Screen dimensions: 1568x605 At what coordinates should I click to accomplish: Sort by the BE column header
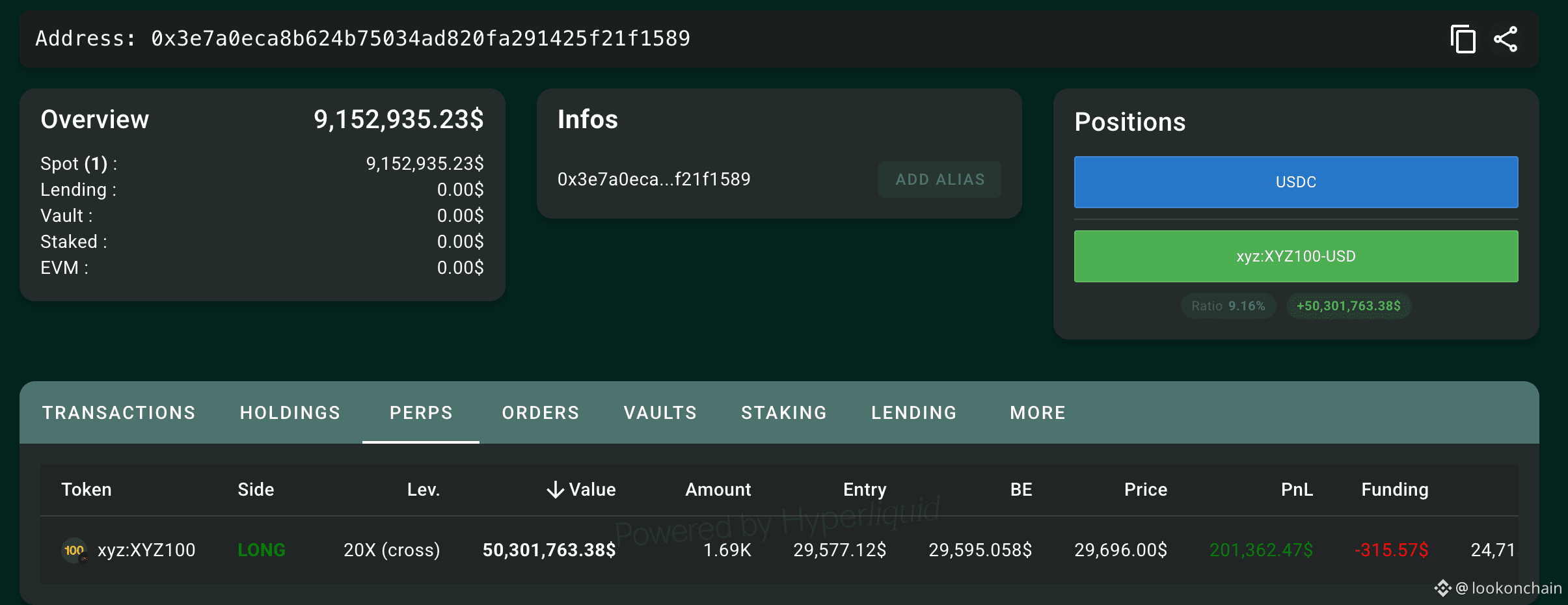[1021, 489]
